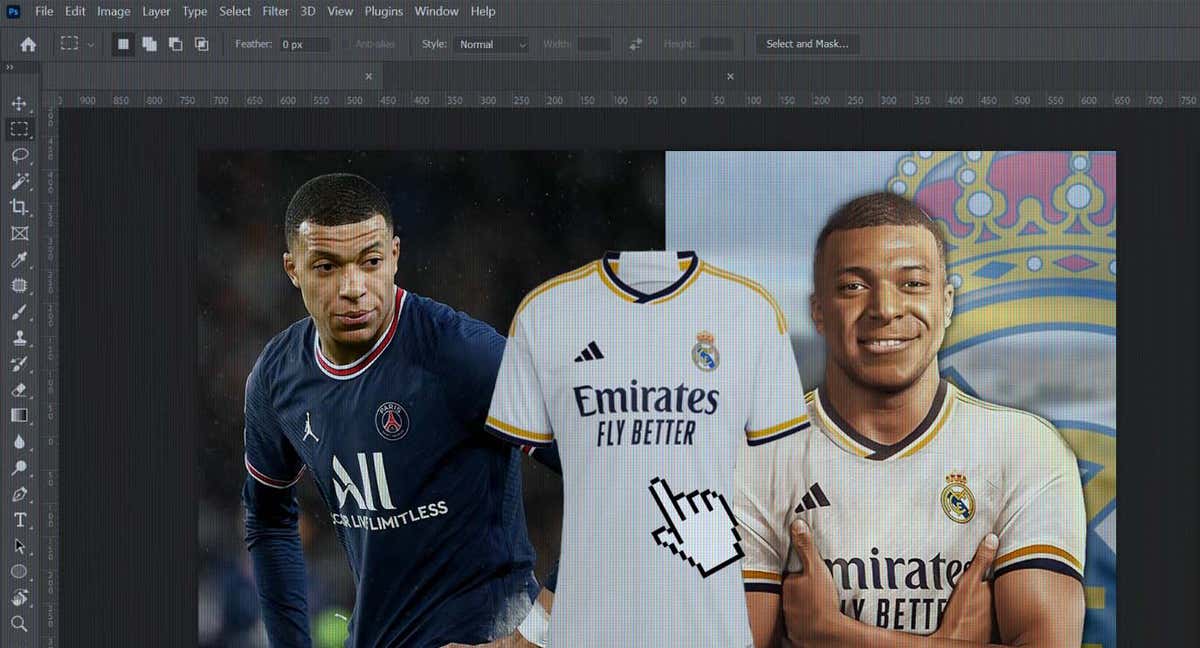The width and height of the screenshot is (1200, 648).
Task: Select the Blur tool
Action: pos(19,441)
